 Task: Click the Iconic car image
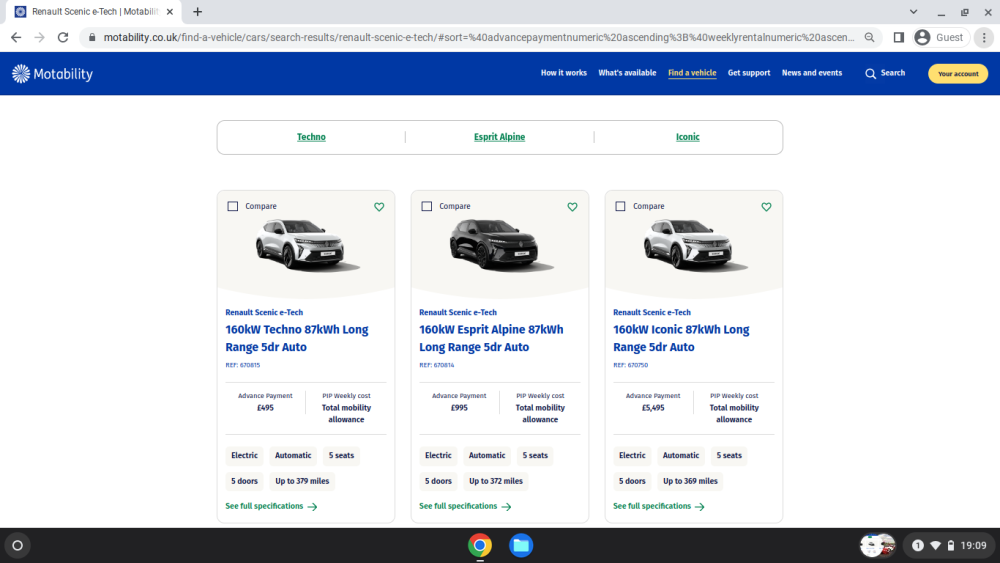tap(695, 245)
